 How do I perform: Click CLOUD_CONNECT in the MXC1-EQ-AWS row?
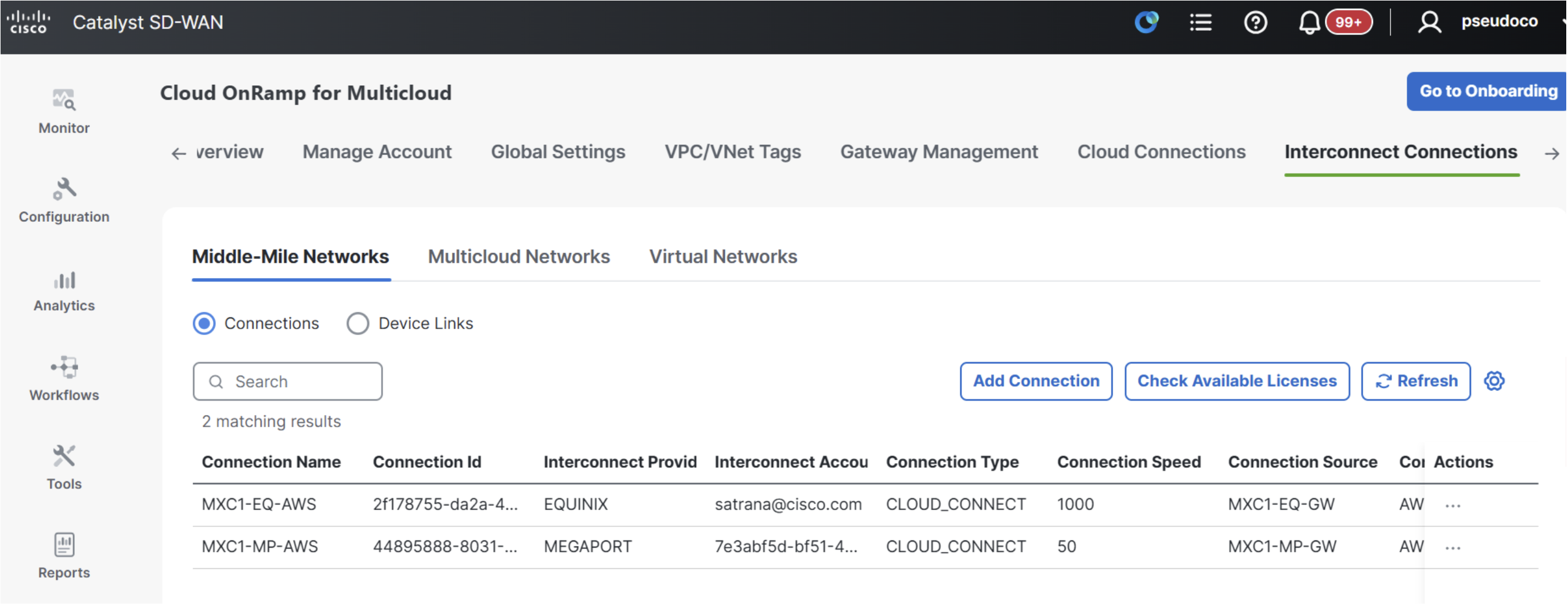956,506
